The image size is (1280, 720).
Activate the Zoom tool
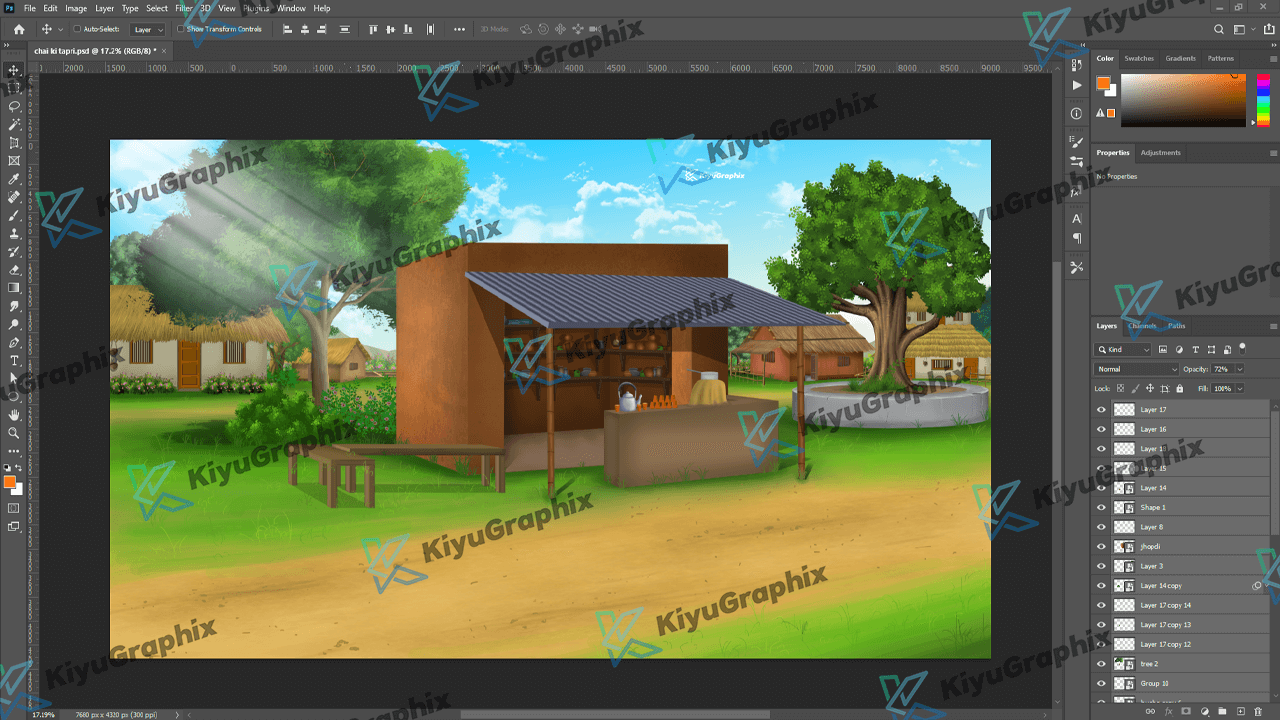(x=14, y=433)
